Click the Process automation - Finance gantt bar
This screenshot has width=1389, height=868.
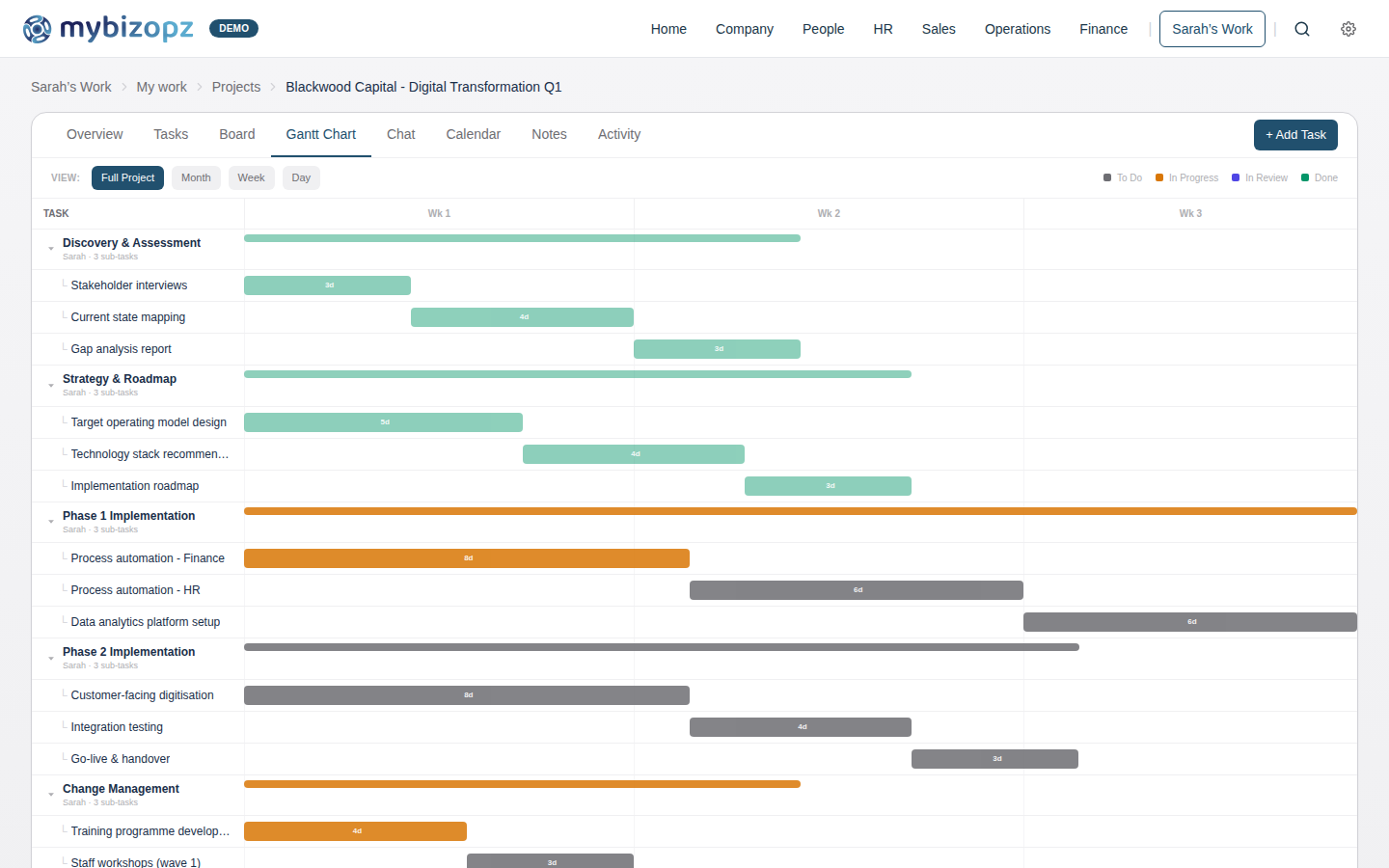click(467, 557)
